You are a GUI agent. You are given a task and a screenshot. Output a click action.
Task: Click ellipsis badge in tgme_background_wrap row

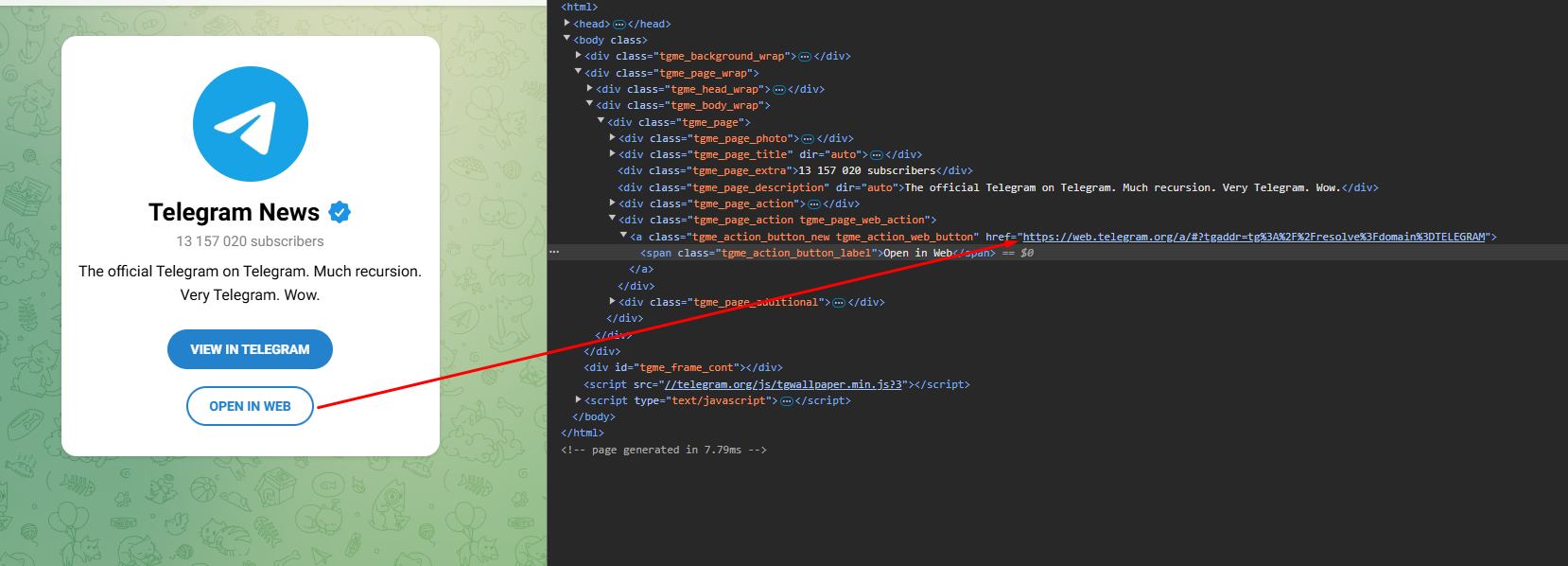click(805, 57)
